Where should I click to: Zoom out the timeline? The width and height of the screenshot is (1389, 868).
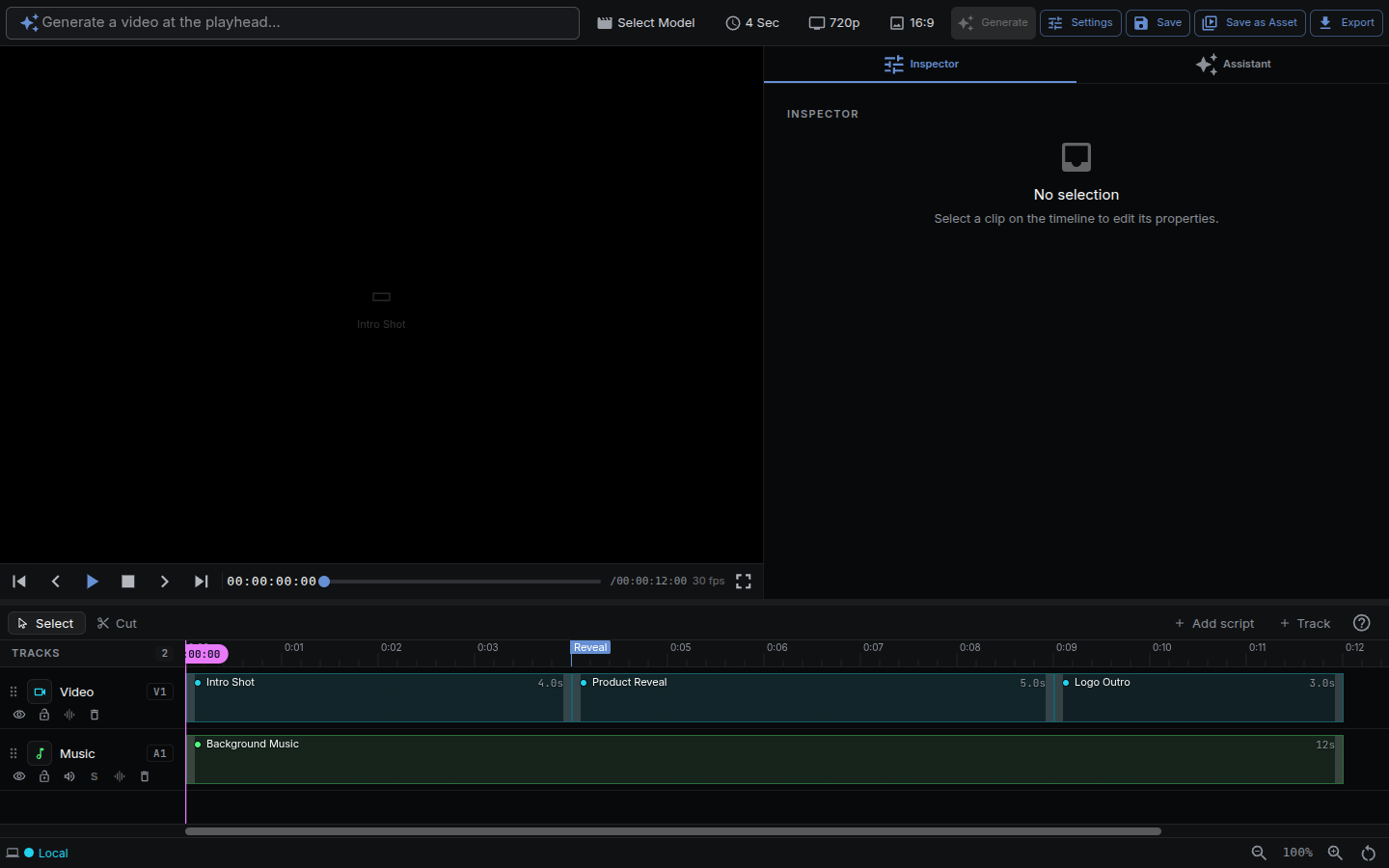pyautogui.click(x=1259, y=853)
